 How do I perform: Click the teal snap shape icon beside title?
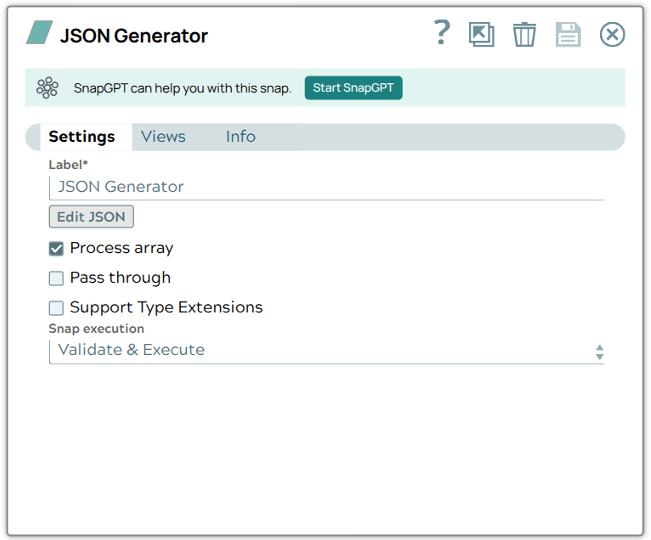point(39,34)
